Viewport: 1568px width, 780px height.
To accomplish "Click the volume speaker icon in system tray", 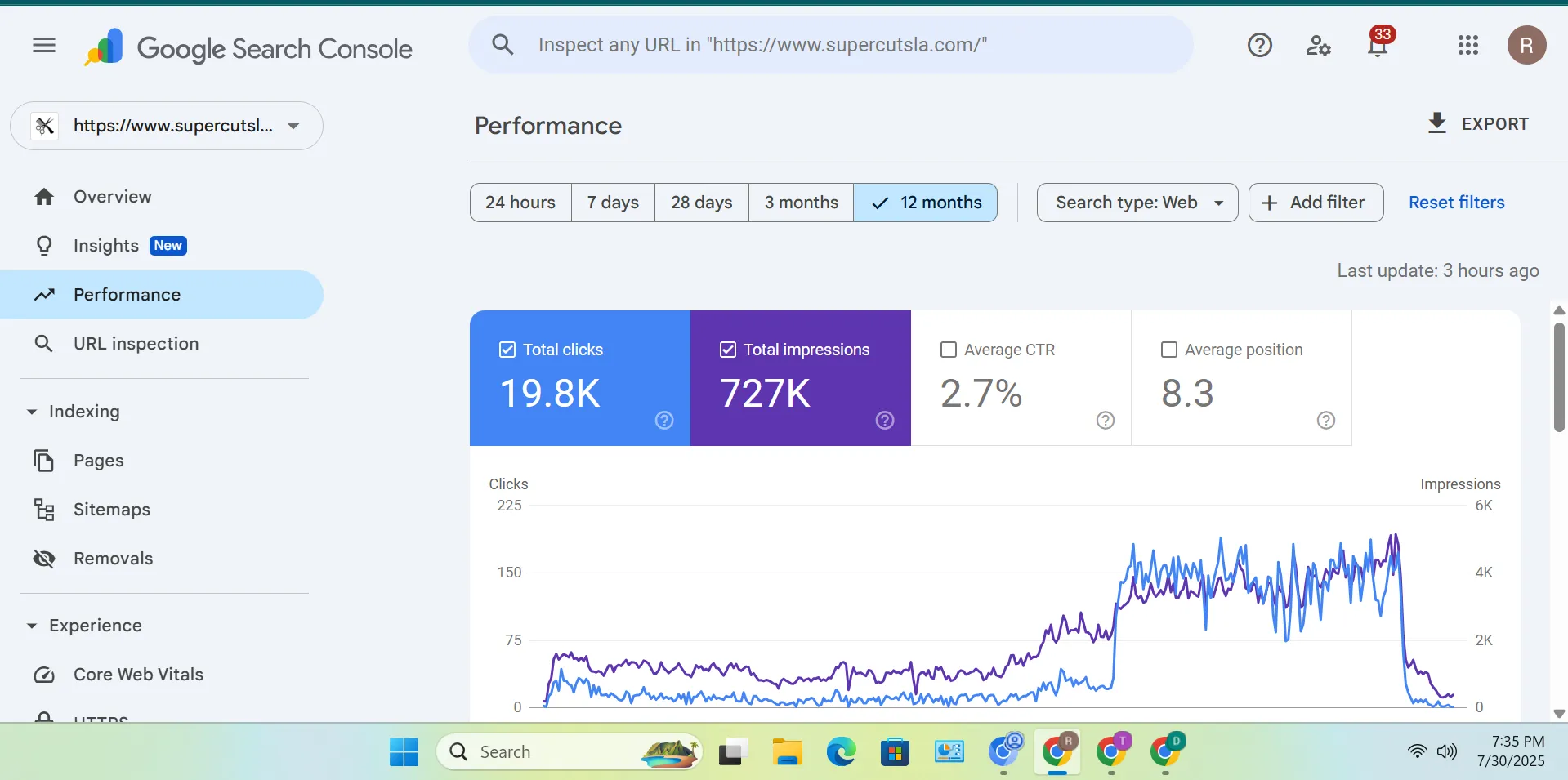I will tap(1447, 751).
